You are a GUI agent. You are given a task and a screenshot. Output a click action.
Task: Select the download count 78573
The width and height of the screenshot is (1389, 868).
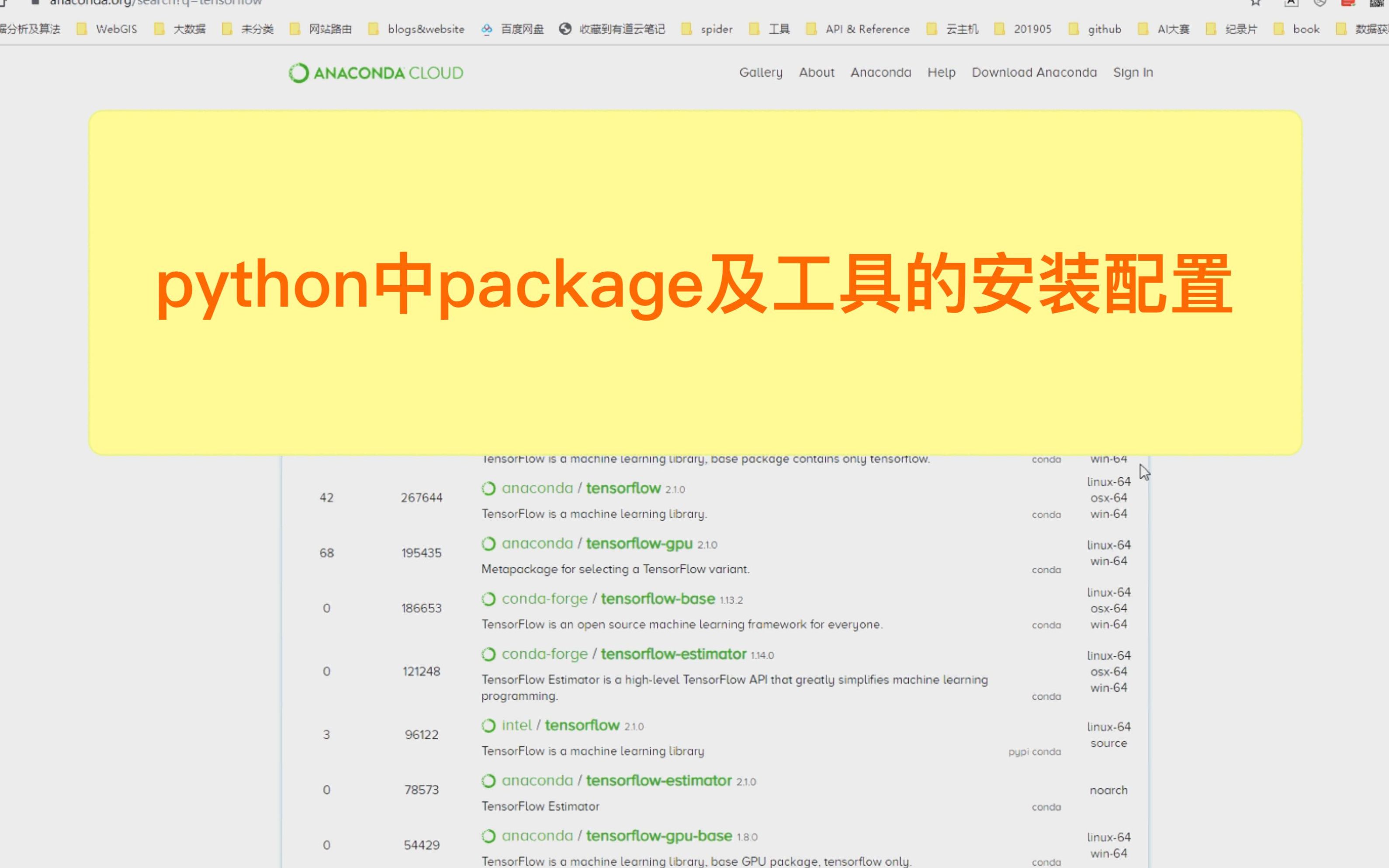pyautogui.click(x=422, y=790)
